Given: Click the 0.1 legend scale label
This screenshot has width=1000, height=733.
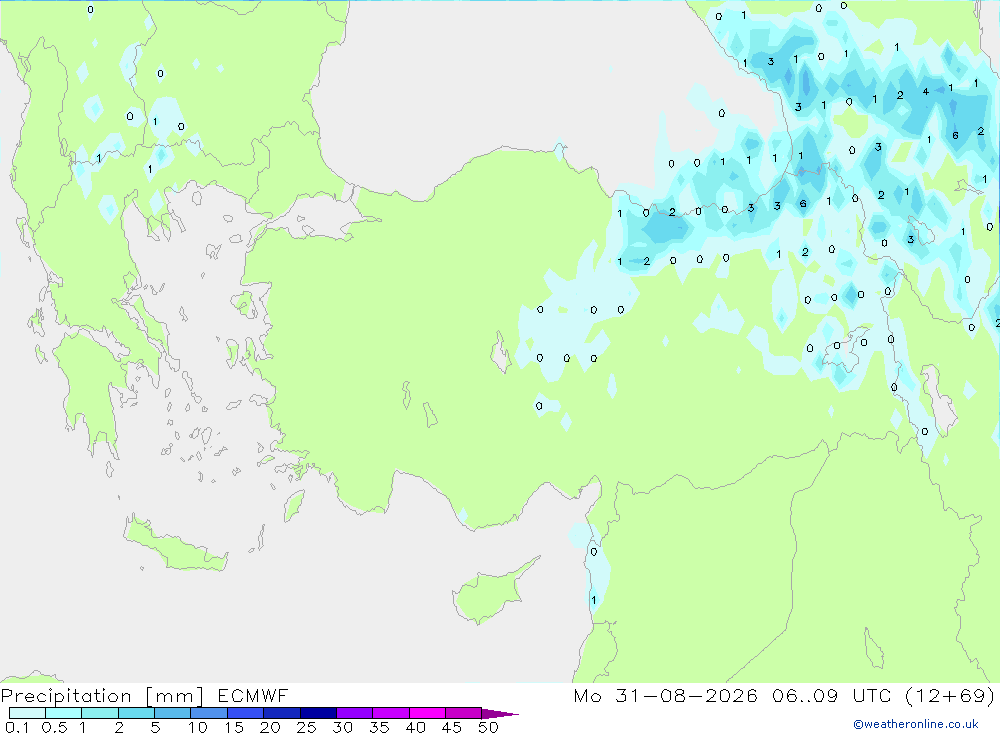Looking at the screenshot, I should point(17,727).
